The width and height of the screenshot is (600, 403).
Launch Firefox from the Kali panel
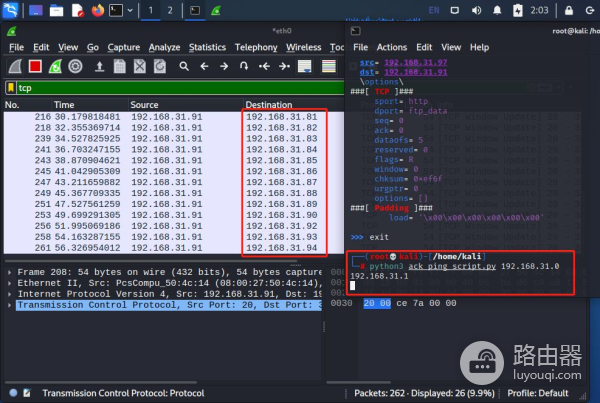97,11
